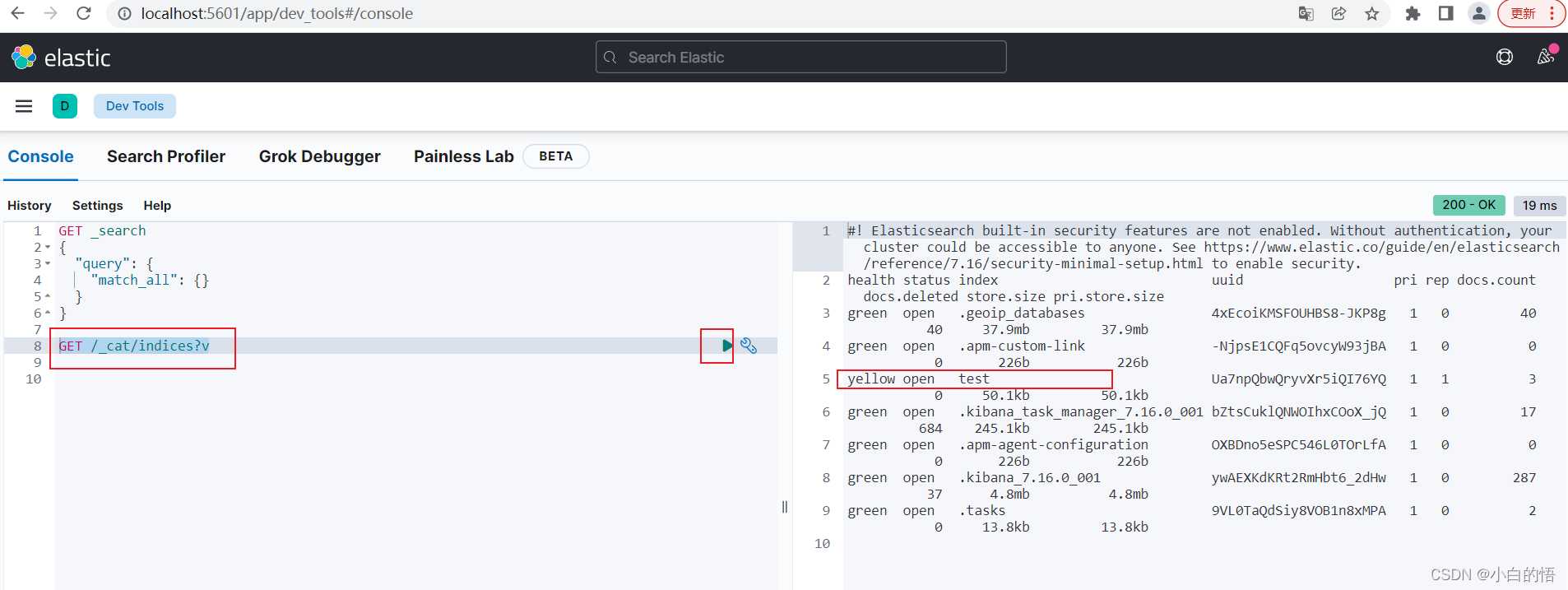
Task: Click the panel divider resize handle
Action: (785, 507)
